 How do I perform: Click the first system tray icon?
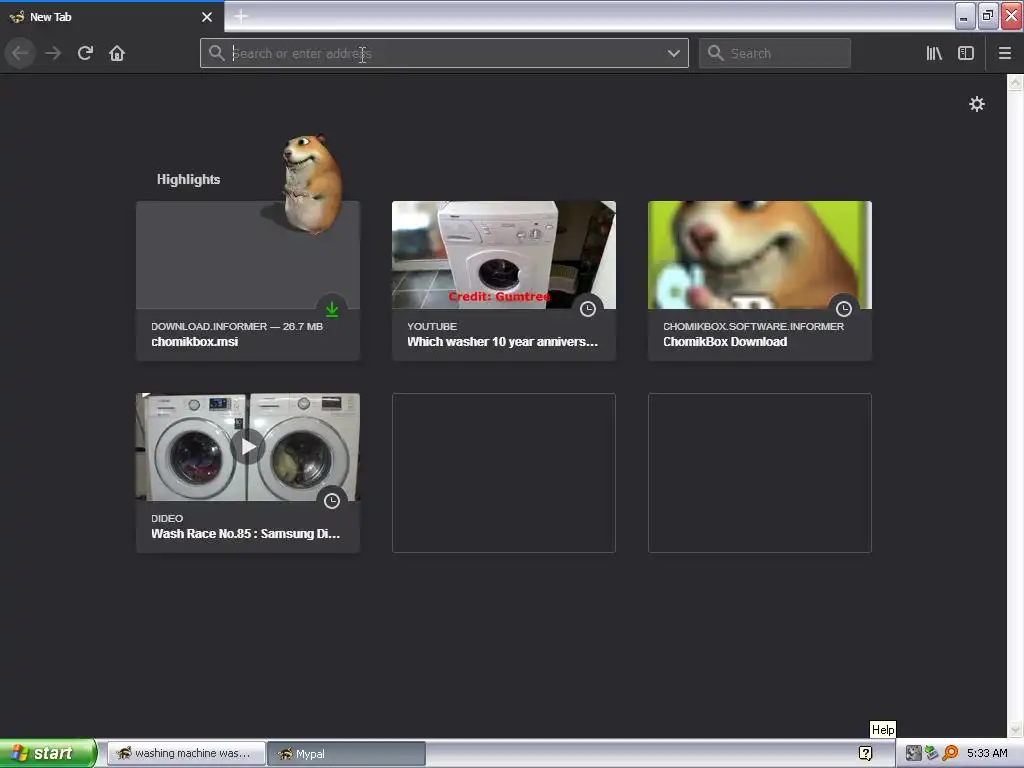click(913, 753)
